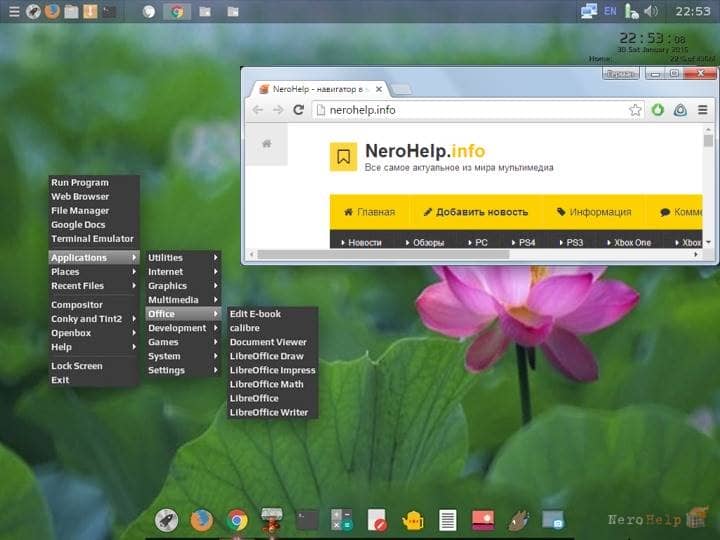Open the terminal icon in top panel
Screen dimensions: 720x540
(x=109, y=11)
